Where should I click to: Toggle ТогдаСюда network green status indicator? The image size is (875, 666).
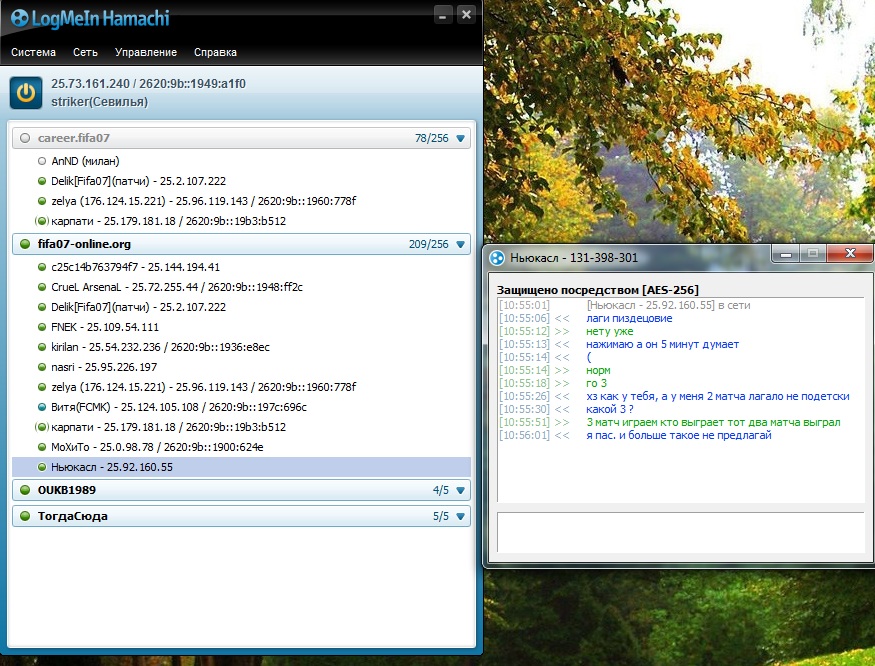[x=25, y=516]
